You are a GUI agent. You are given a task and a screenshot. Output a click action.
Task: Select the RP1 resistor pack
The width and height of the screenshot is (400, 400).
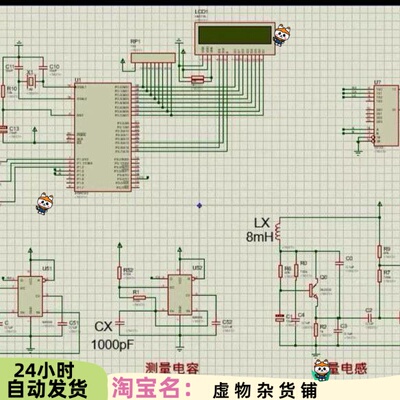[153, 58]
